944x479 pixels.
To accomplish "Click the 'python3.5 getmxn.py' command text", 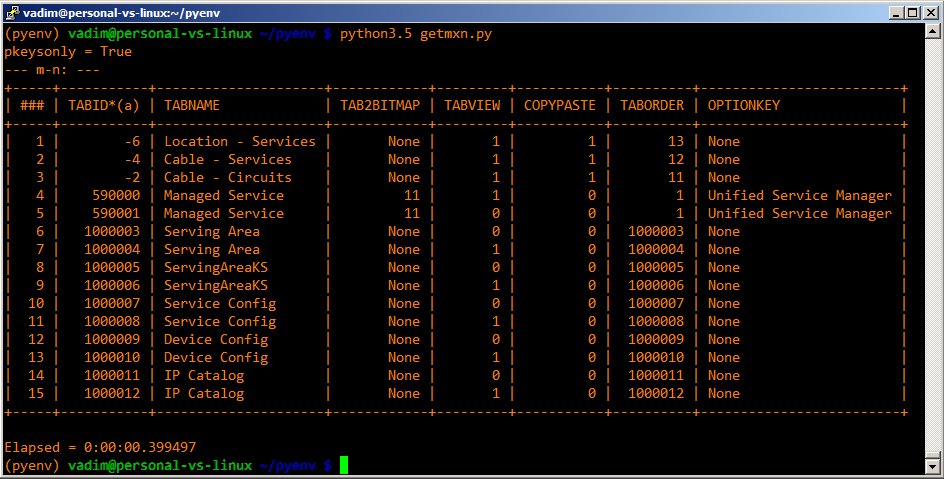I will coord(416,34).
